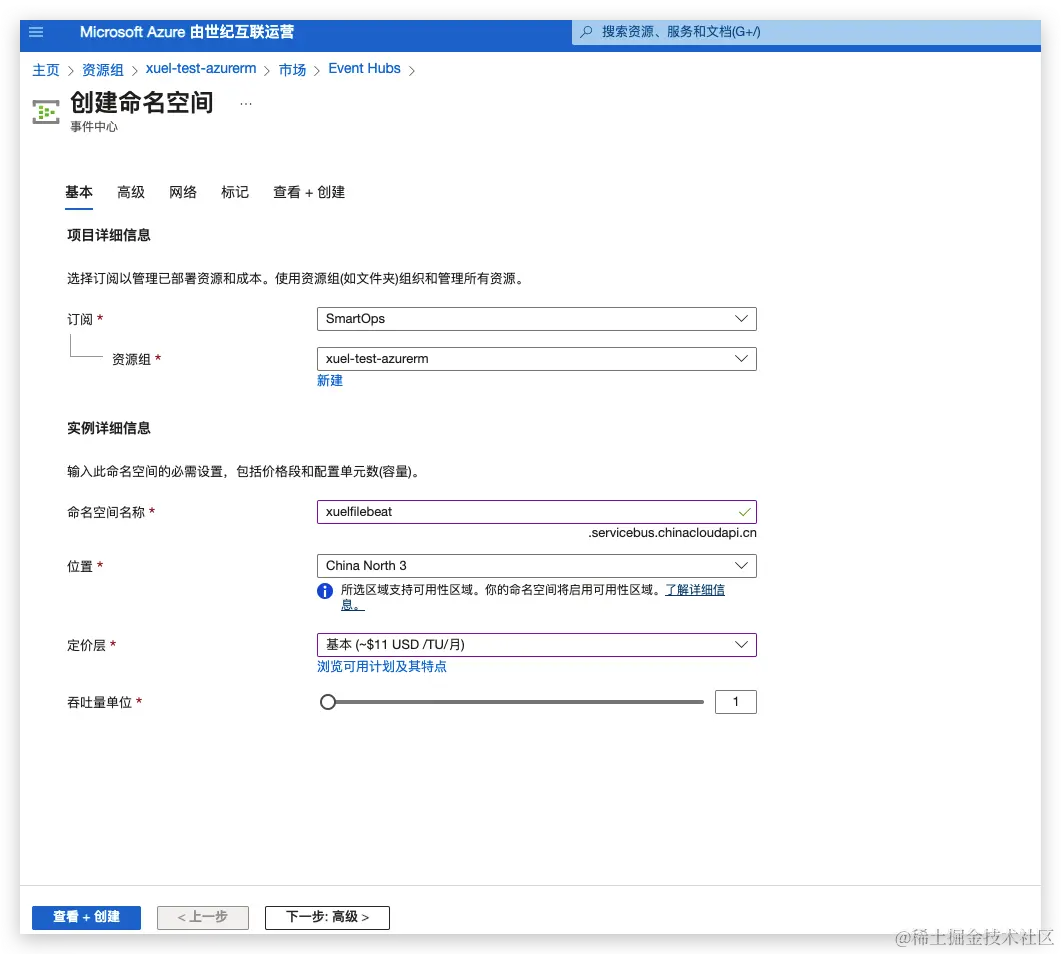Click the namespace name xuelfilebeat field
The height and width of the screenshot is (954, 1061).
coord(537,512)
